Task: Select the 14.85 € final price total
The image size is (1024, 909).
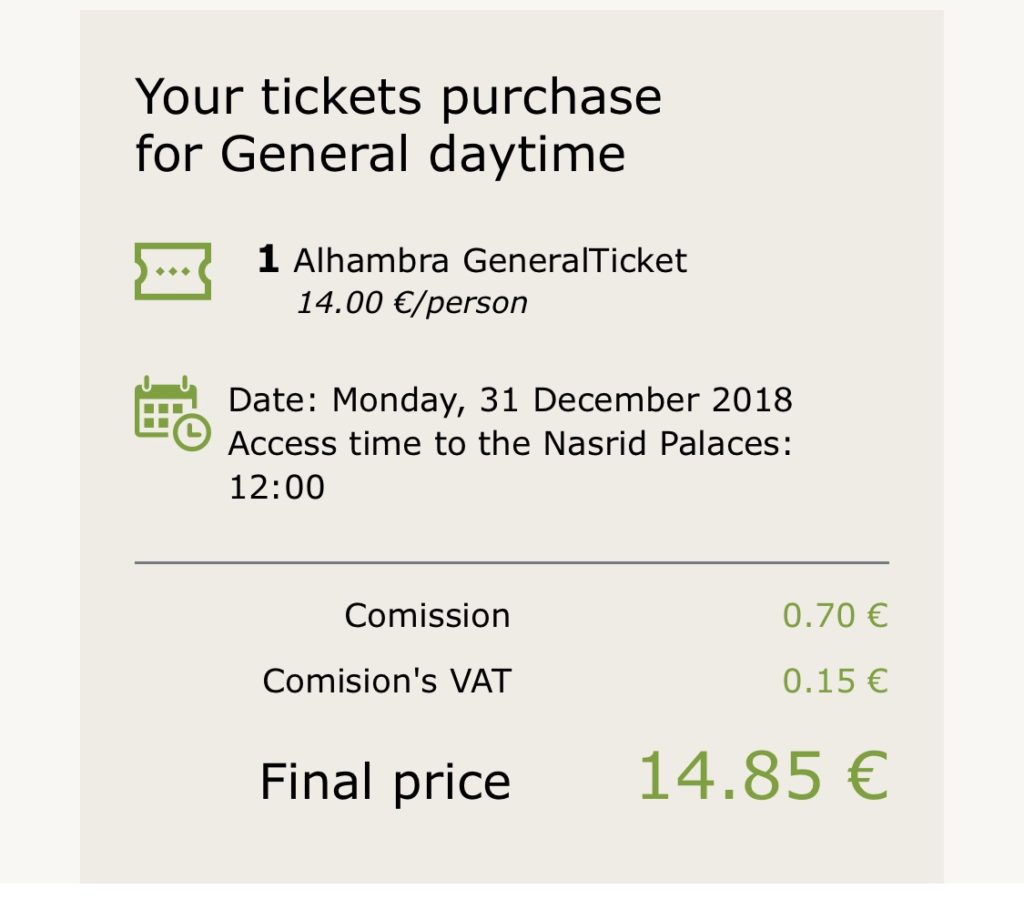Action: tap(762, 776)
